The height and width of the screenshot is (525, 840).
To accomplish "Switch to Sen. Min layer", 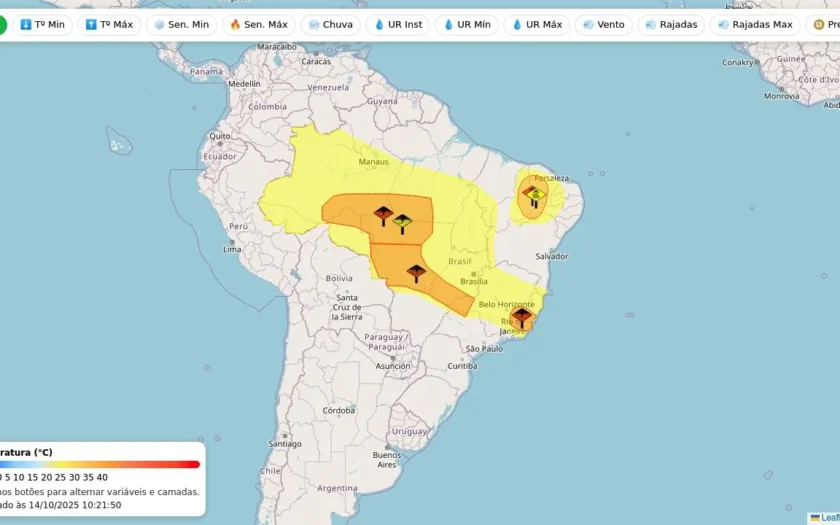I will click(182, 25).
